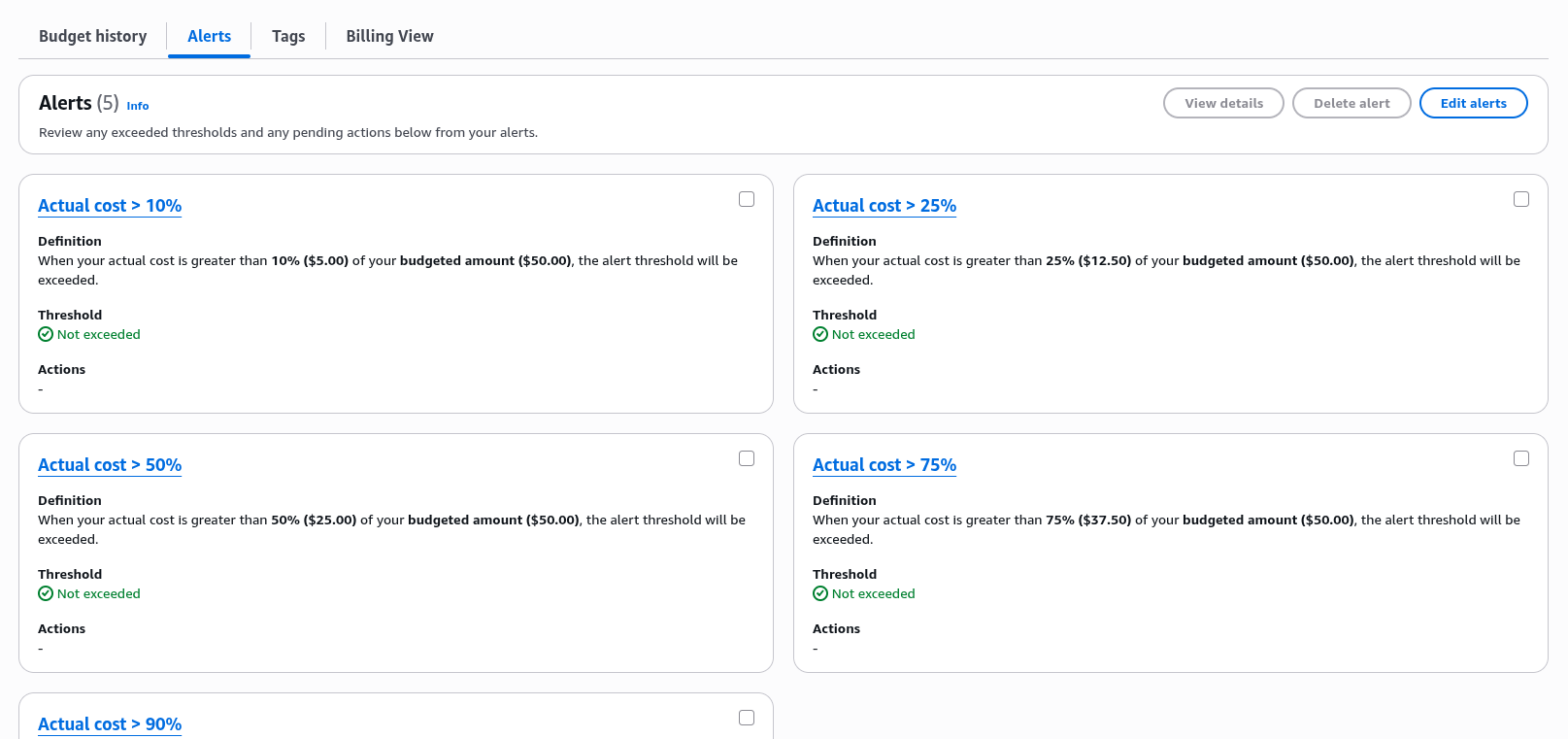Click the green check icon in 10% alert
Screen dimensions: 1568x739
[x=46, y=334]
